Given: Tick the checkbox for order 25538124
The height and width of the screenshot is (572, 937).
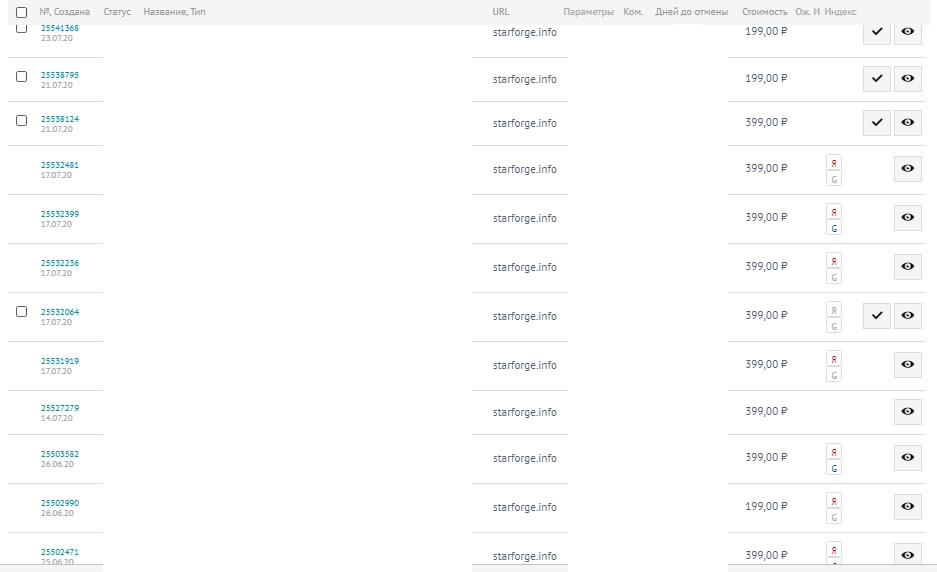Looking at the screenshot, I should tap(22, 120).
